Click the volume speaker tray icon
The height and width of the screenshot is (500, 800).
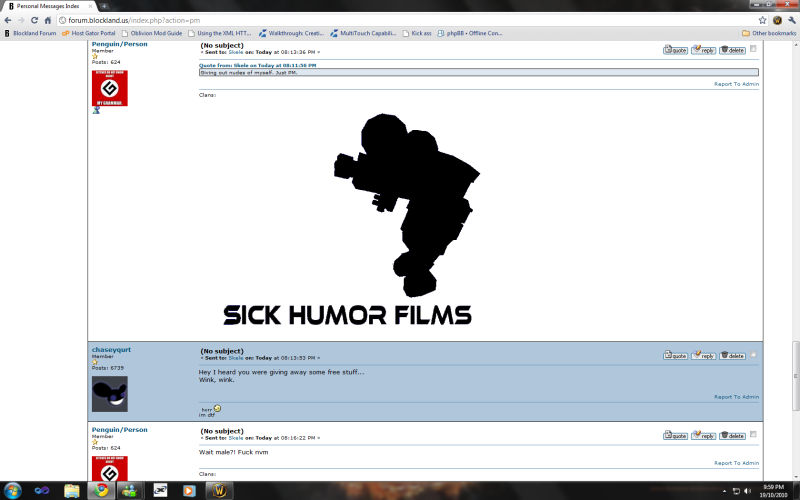click(x=747, y=491)
